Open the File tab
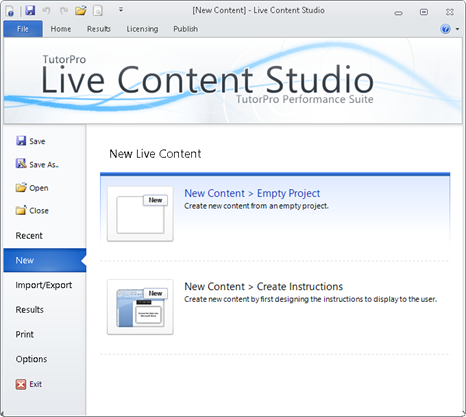466x417 pixels. (23, 29)
